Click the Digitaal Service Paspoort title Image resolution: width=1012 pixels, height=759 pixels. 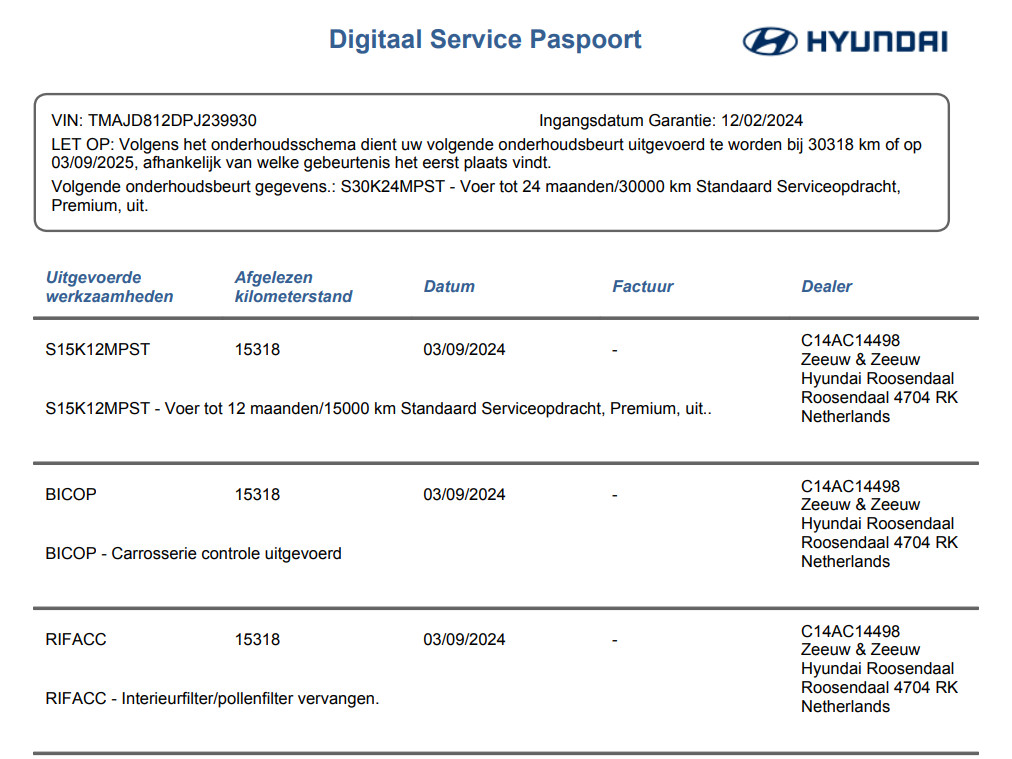pyautogui.click(x=485, y=40)
